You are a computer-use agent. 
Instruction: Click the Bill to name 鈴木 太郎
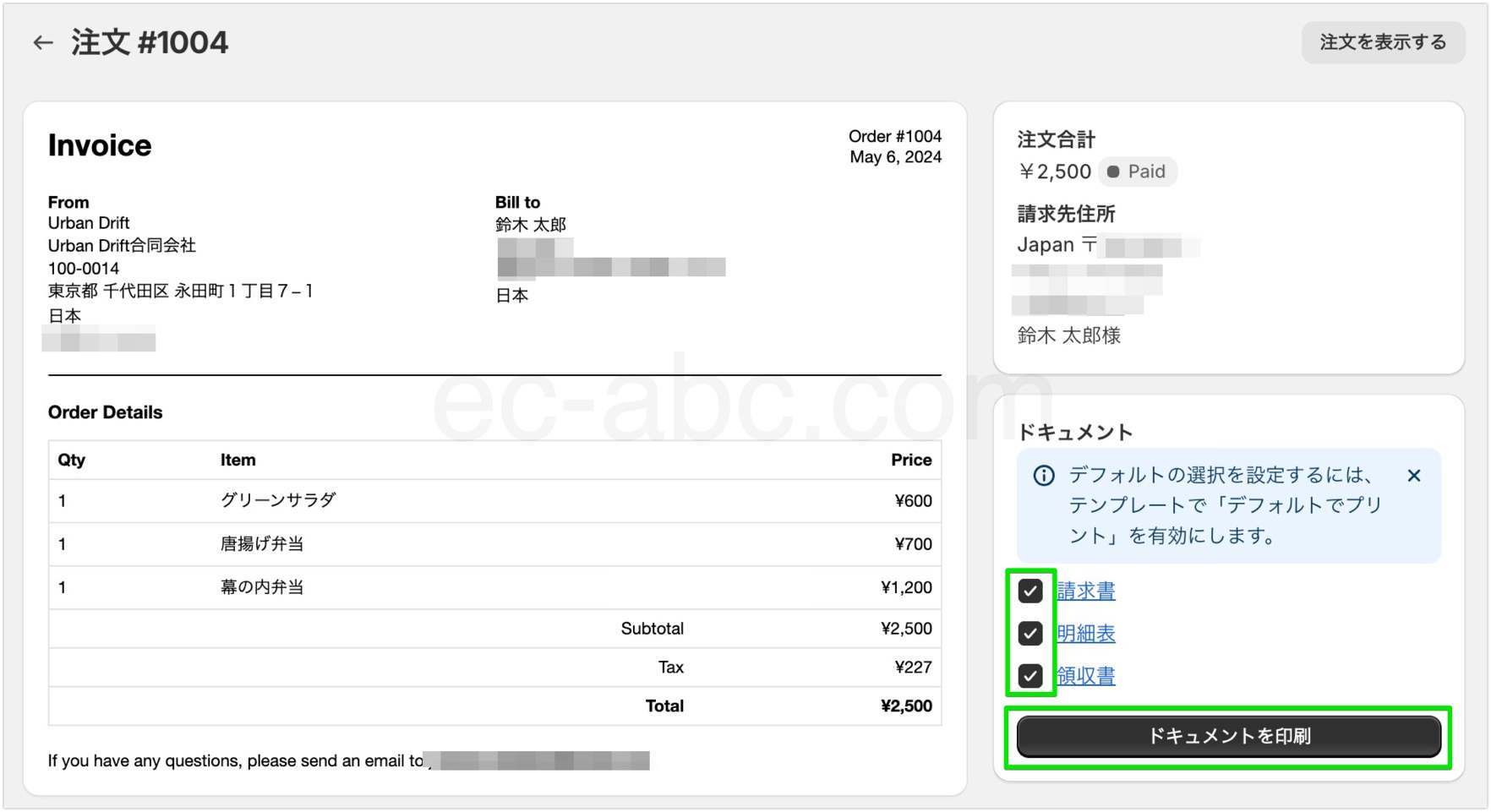point(531,225)
